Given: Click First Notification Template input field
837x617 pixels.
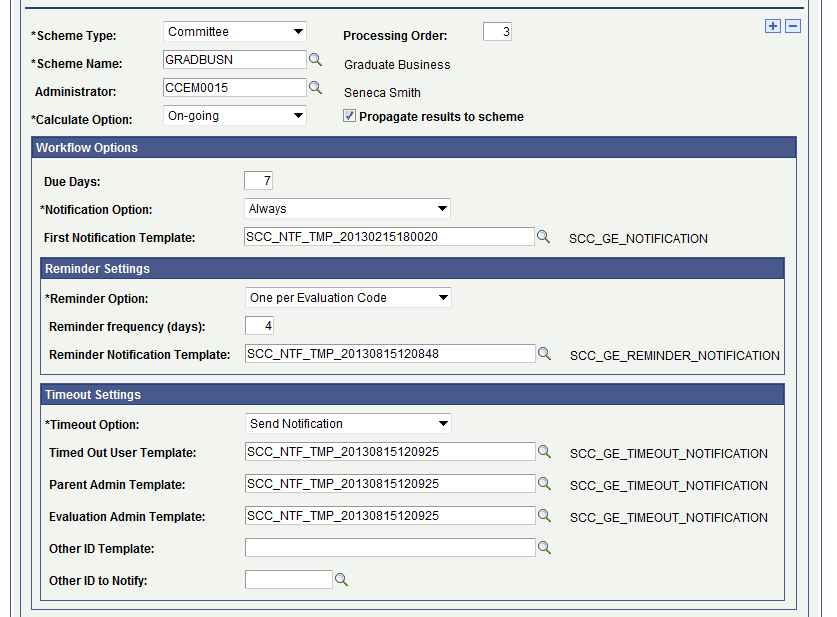Looking at the screenshot, I should 389,237.
